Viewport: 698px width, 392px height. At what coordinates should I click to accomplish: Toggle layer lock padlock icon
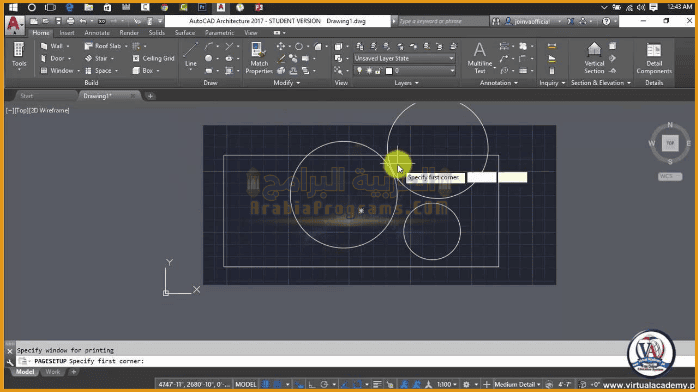tap(378, 71)
